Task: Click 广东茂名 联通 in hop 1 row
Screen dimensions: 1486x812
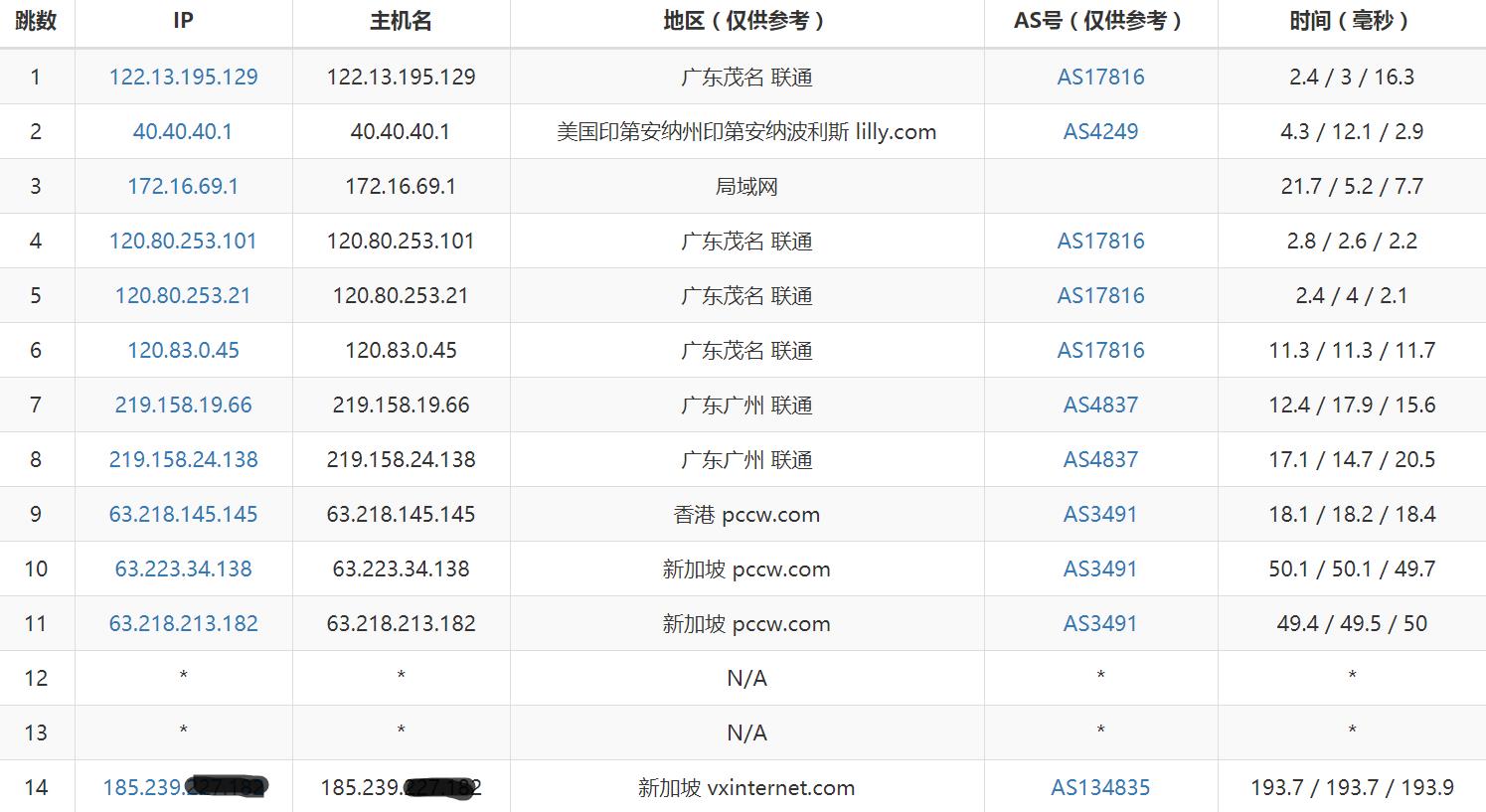Action: tap(746, 78)
